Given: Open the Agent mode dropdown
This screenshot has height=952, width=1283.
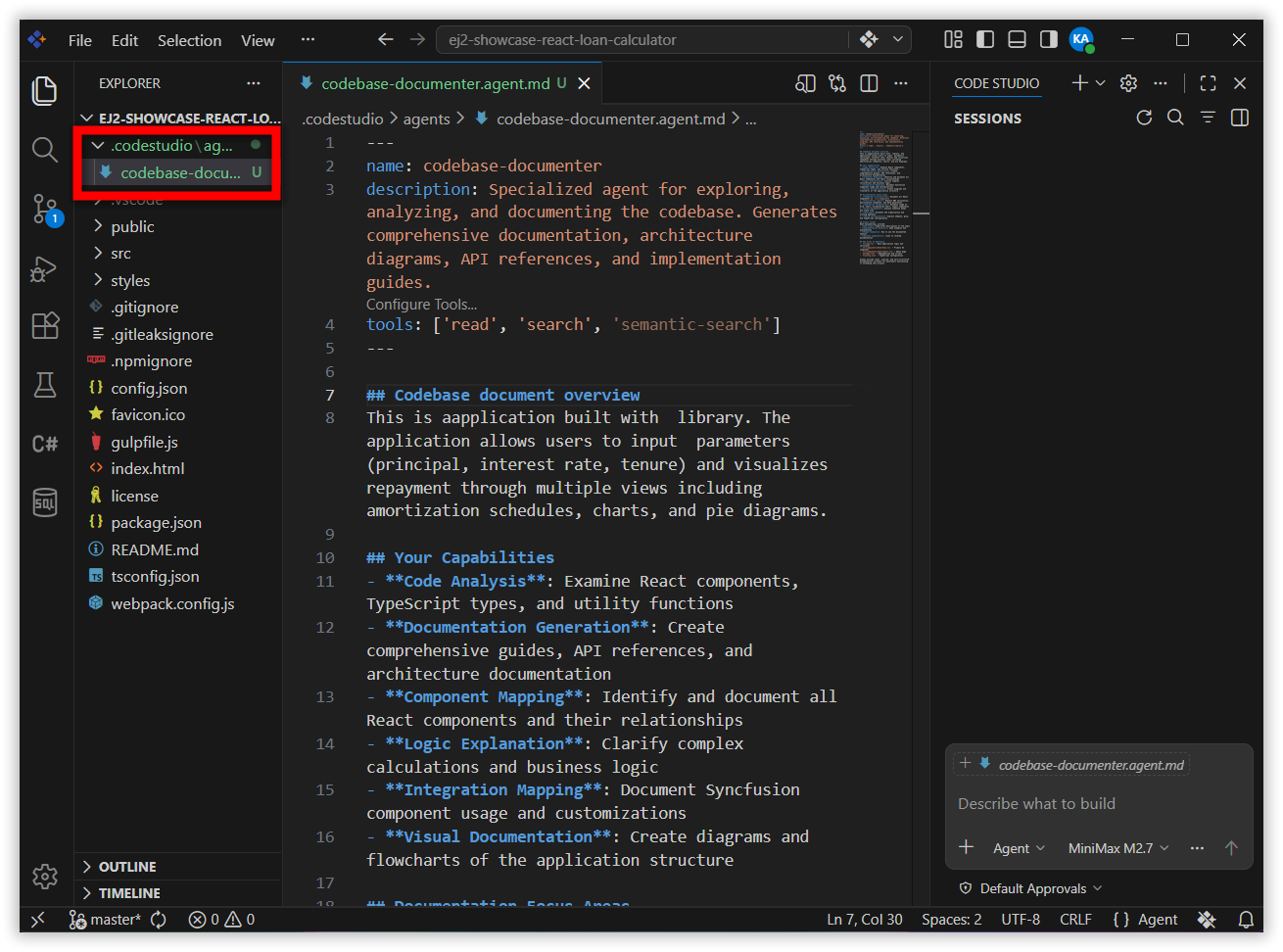Looking at the screenshot, I should pyautogui.click(x=1019, y=848).
